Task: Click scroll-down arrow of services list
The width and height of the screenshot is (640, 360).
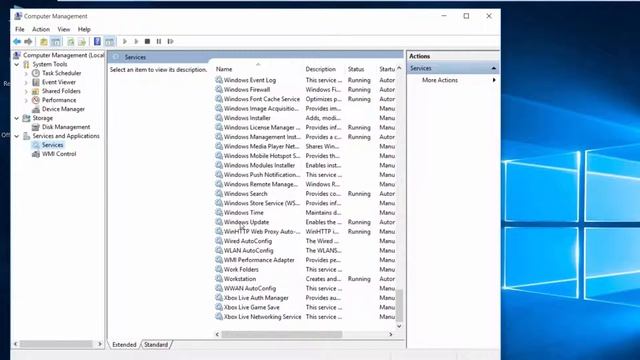Action: pyautogui.click(x=399, y=326)
